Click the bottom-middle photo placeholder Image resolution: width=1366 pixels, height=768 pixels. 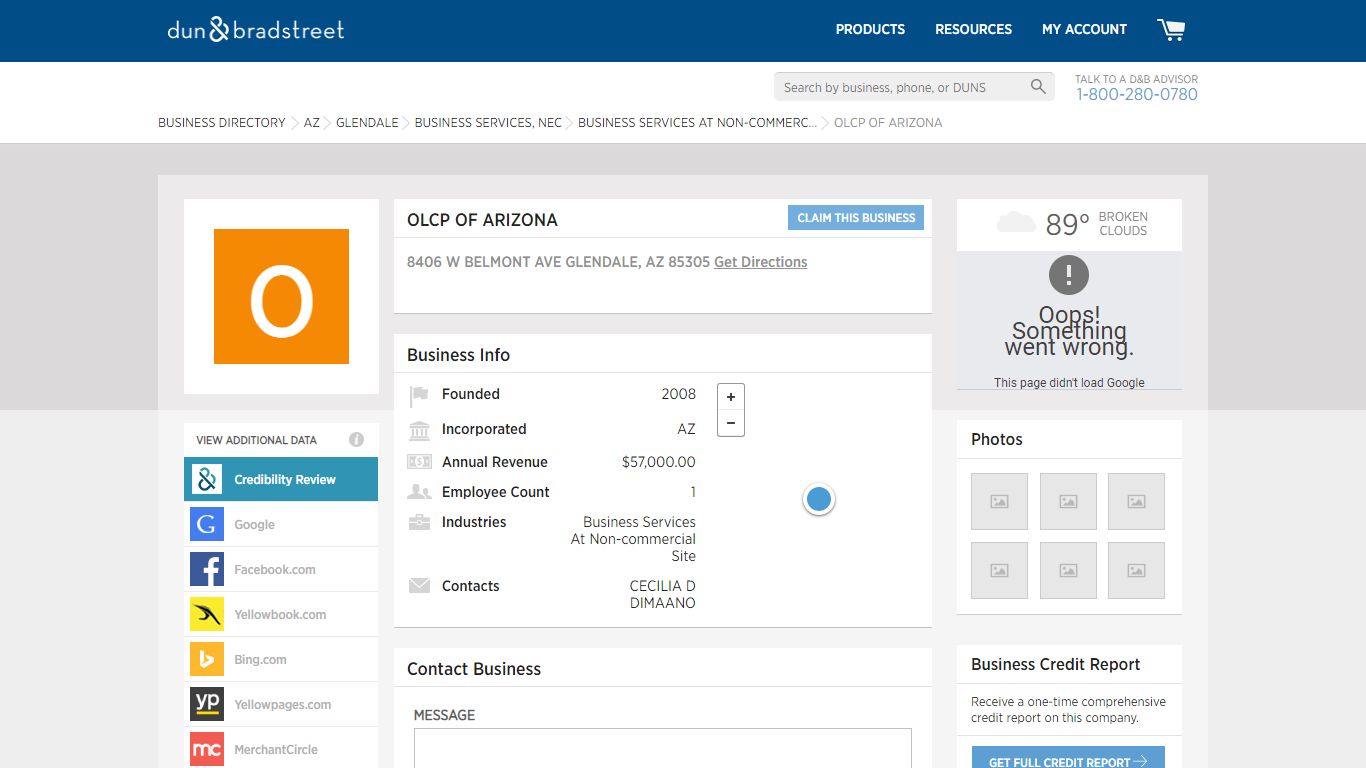(x=1068, y=570)
